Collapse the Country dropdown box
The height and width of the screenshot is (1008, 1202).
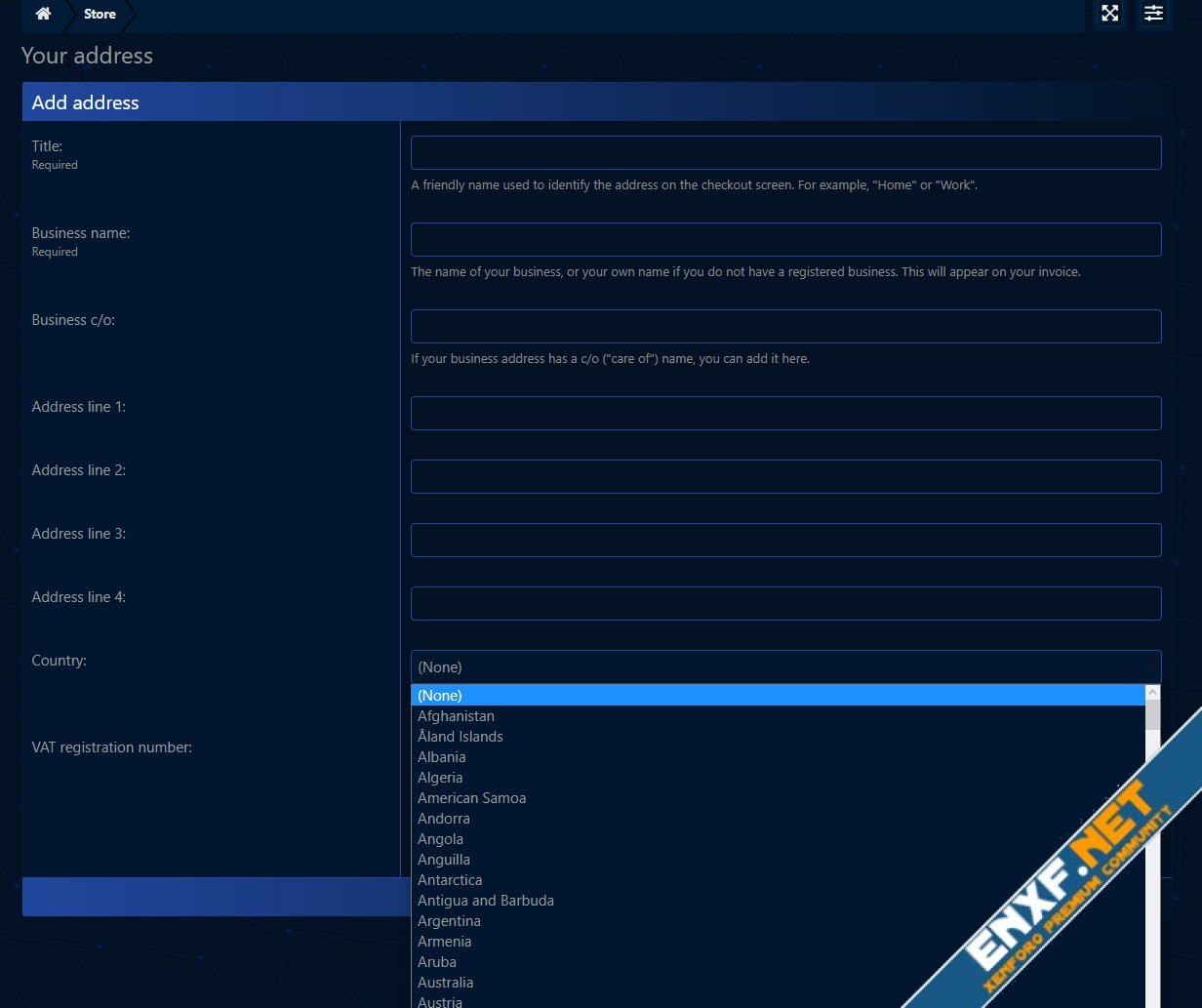[x=785, y=667]
